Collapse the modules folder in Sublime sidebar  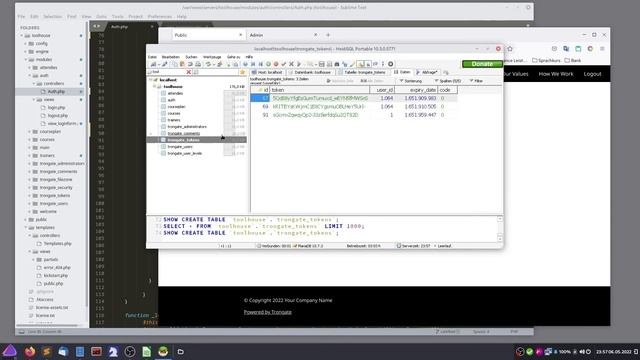coord(26,60)
